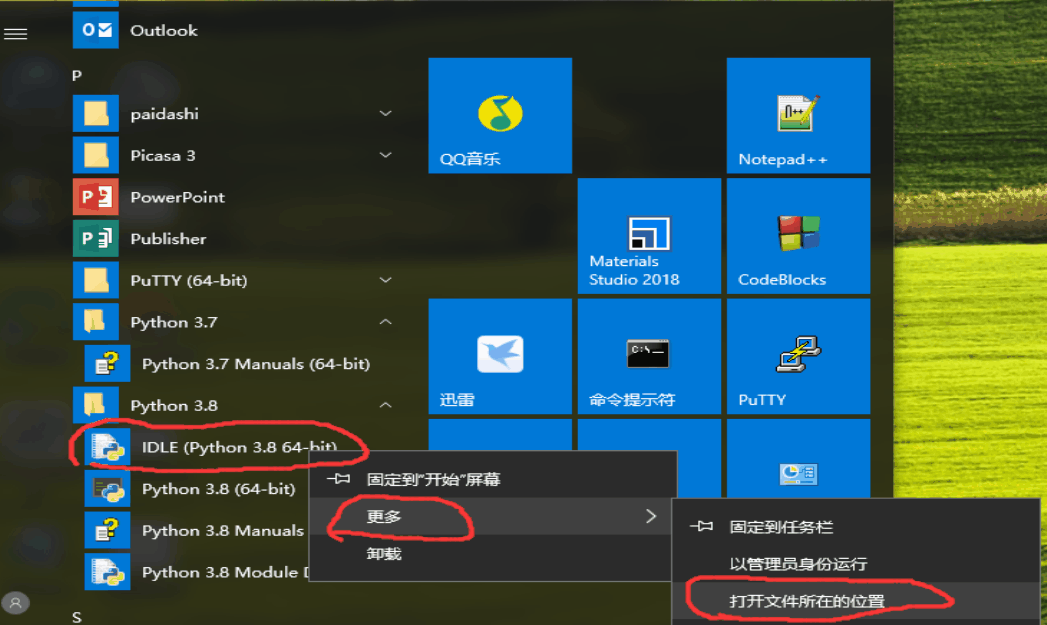
Task: Launch Materials Studio 2018 tile
Action: 649,236
